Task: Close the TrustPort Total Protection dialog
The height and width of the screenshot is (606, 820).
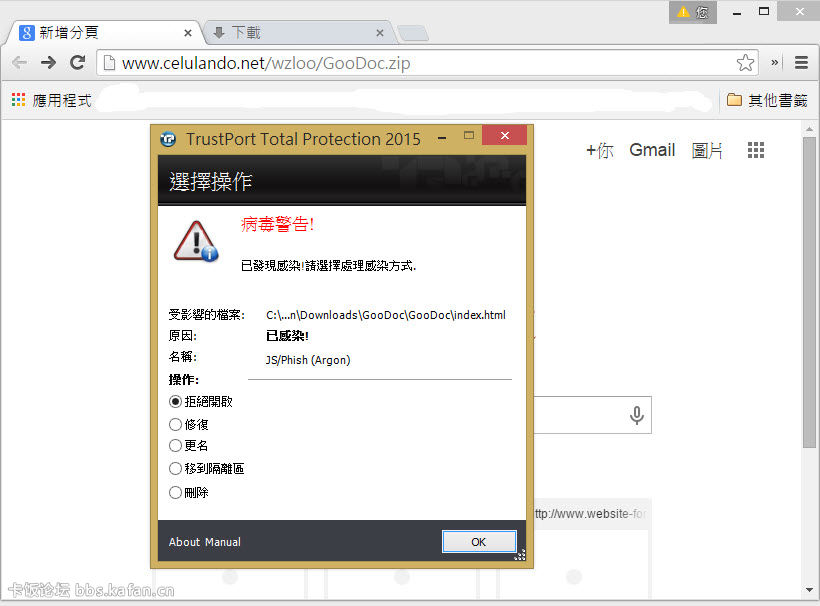Action: (x=504, y=135)
